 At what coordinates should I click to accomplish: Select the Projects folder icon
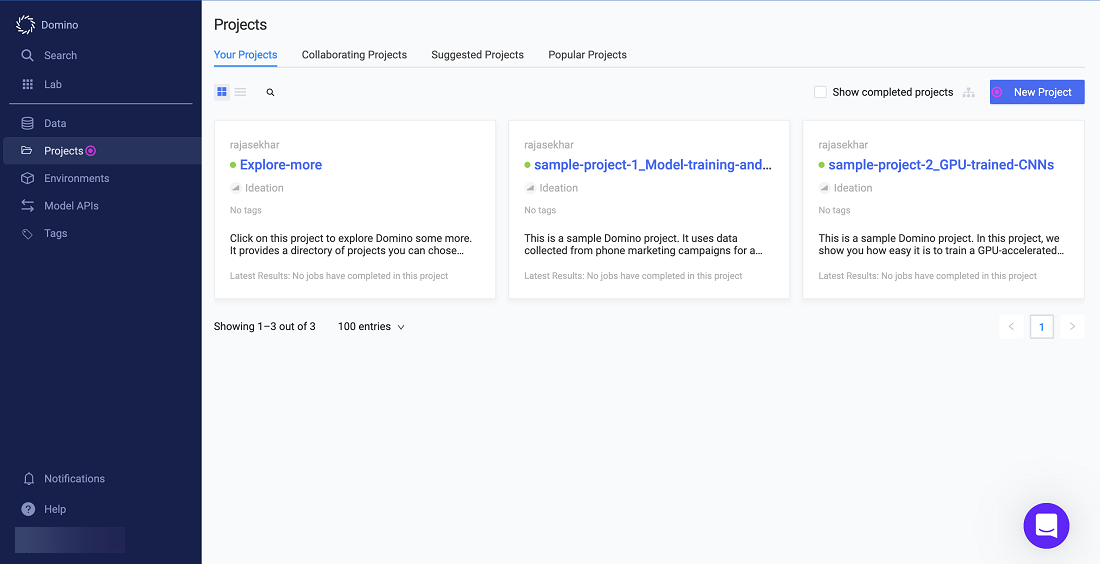[x=27, y=151]
